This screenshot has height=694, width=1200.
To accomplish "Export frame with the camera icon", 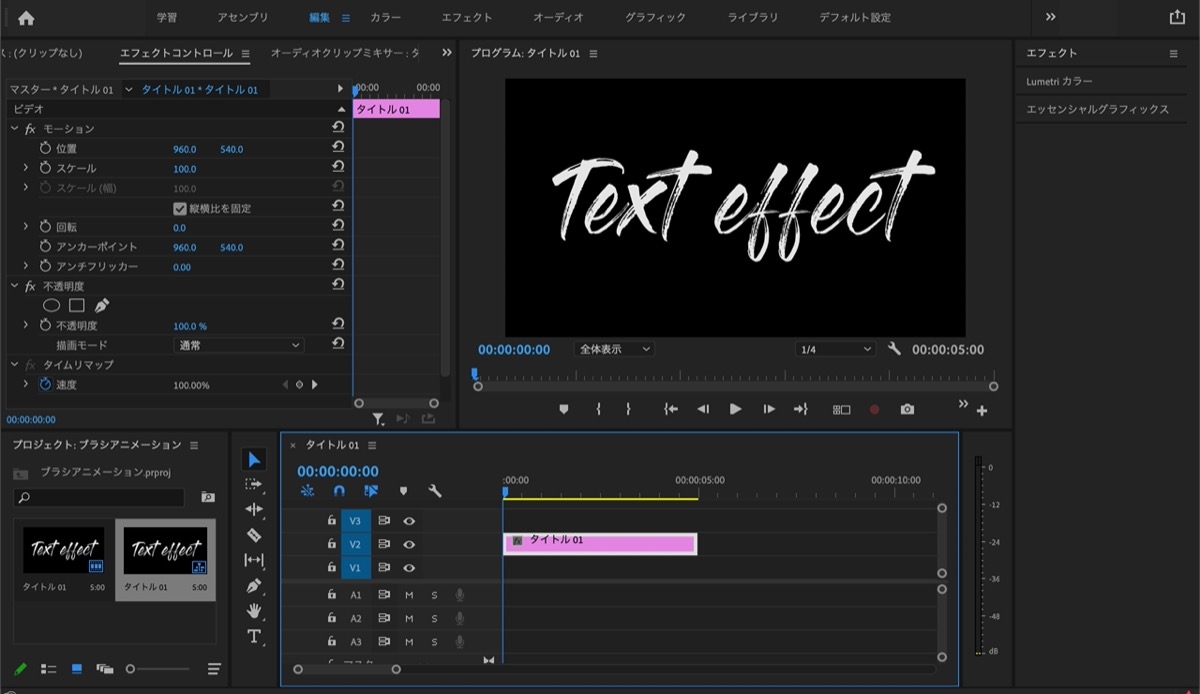I will coord(907,409).
